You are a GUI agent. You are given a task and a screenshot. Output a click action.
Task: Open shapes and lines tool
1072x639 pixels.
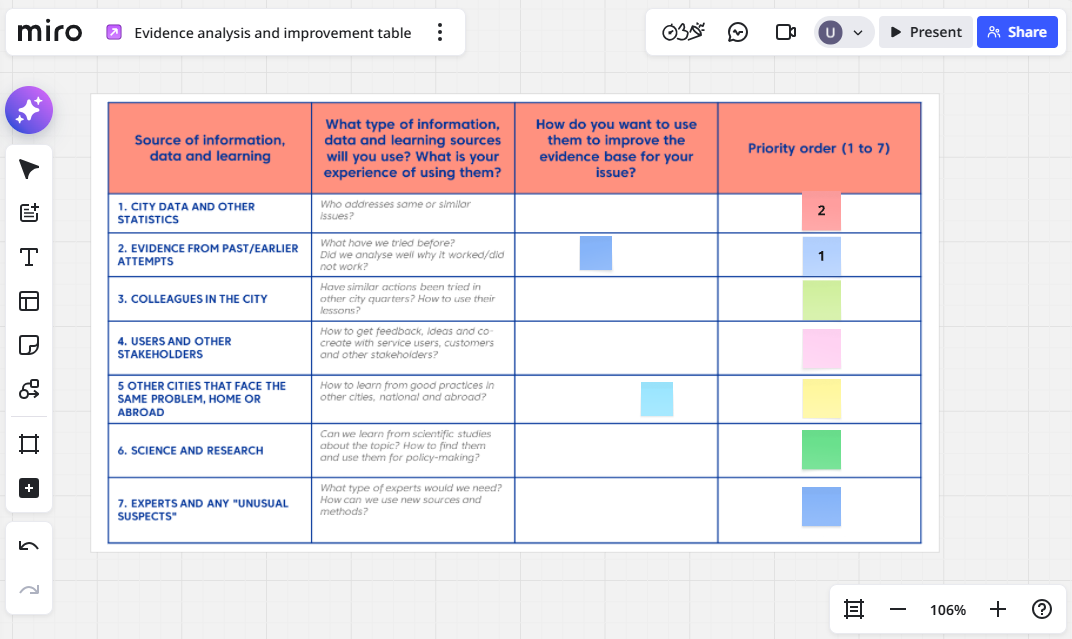point(29,389)
